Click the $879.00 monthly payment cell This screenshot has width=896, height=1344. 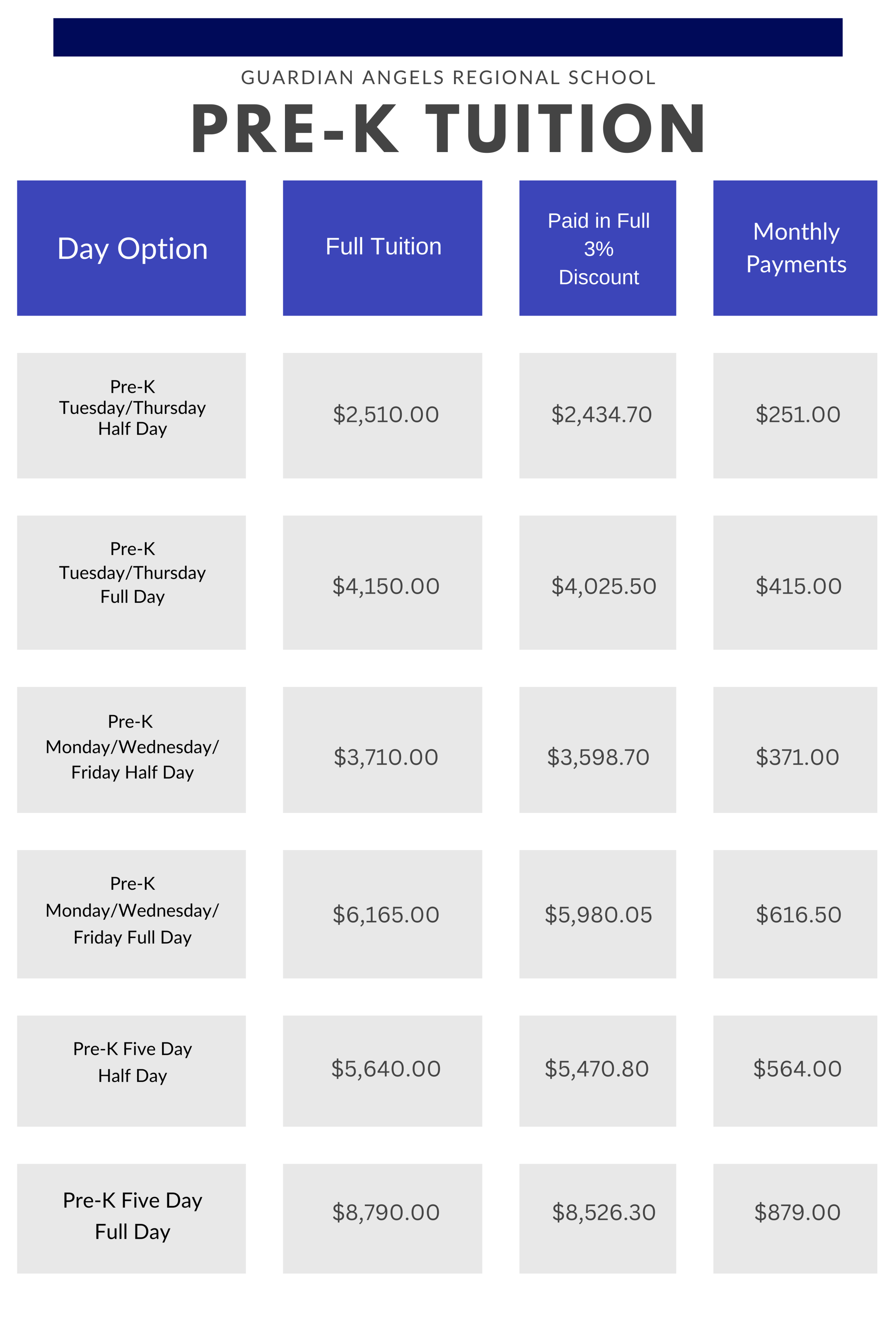pyautogui.click(x=797, y=1212)
